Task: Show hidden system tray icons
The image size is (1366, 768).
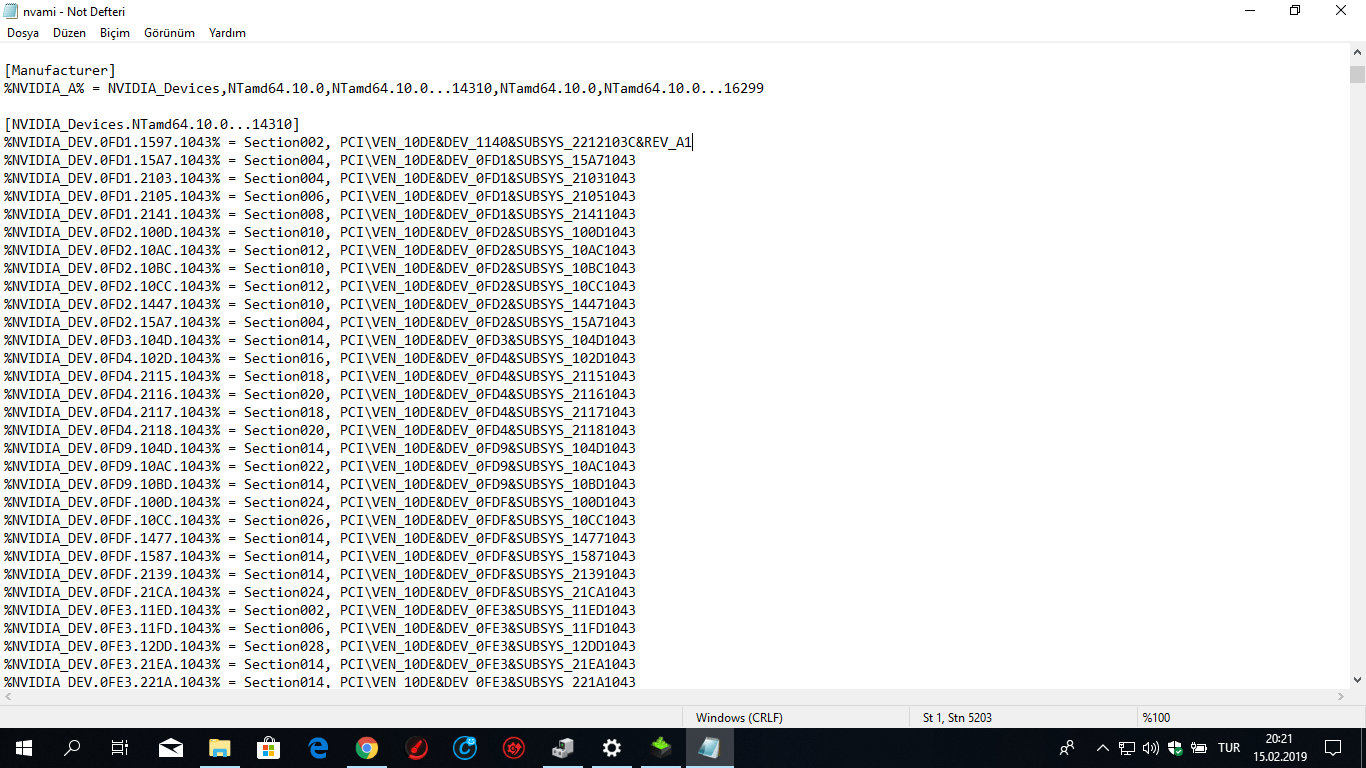Action: pyautogui.click(x=1103, y=747)
